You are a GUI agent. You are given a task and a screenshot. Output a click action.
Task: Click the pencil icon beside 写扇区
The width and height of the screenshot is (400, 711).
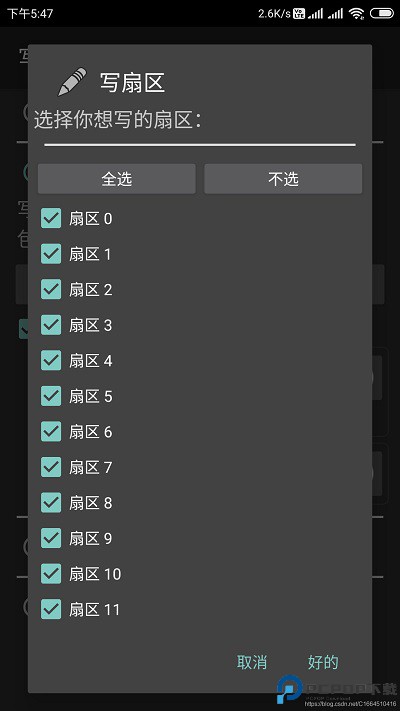[72, 82]
